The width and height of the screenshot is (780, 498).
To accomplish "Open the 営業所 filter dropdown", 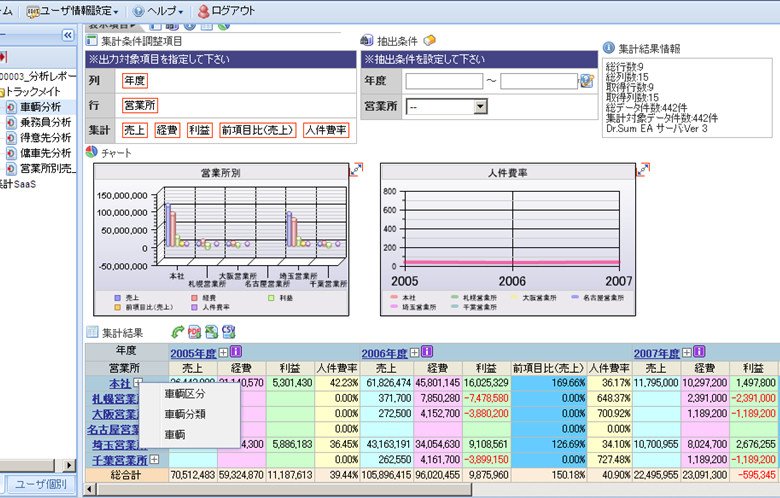I will click(x=480, y=106).
